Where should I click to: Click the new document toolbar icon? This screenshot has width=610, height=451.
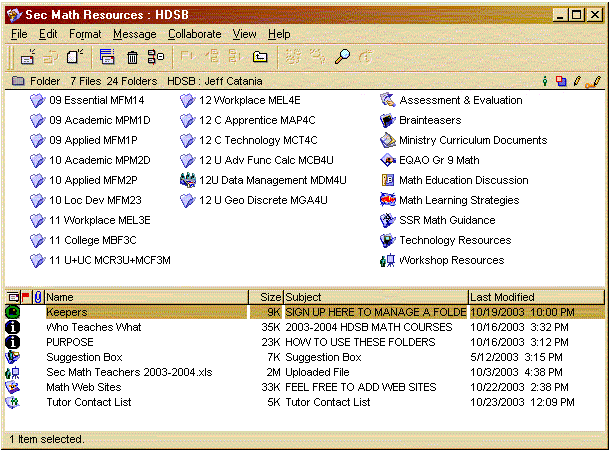click(74, 58)
